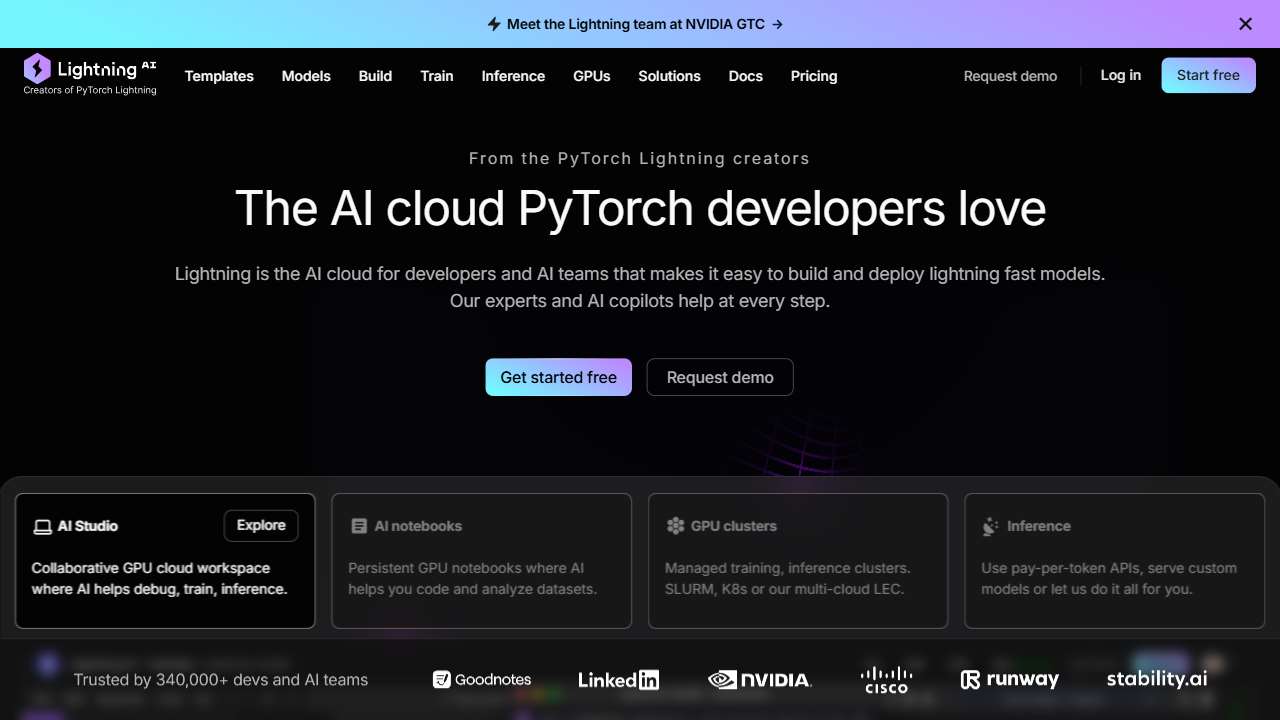Click the notebook icon beside AI notebooks
The height and width of the screenshot is (720, 1280).
(358, 525)
